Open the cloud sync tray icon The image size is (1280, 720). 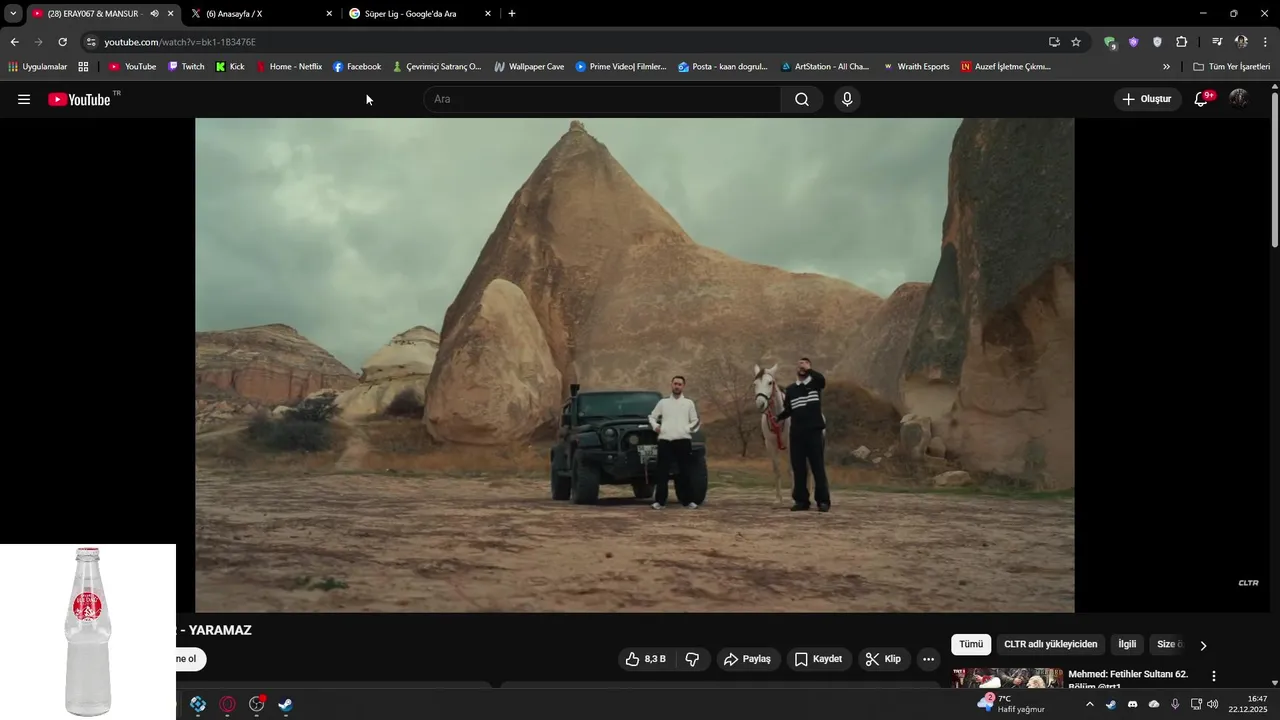[x=1154, y=704]
